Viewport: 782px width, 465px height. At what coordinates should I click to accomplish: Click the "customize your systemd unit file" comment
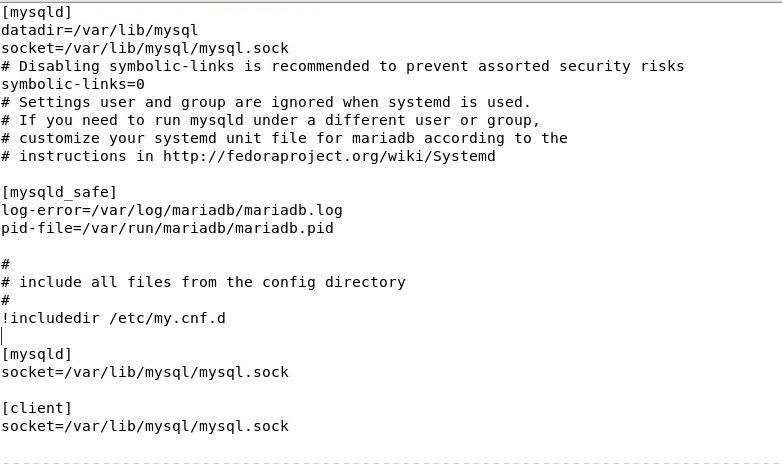pyautogui.click(x=284, y=138)
